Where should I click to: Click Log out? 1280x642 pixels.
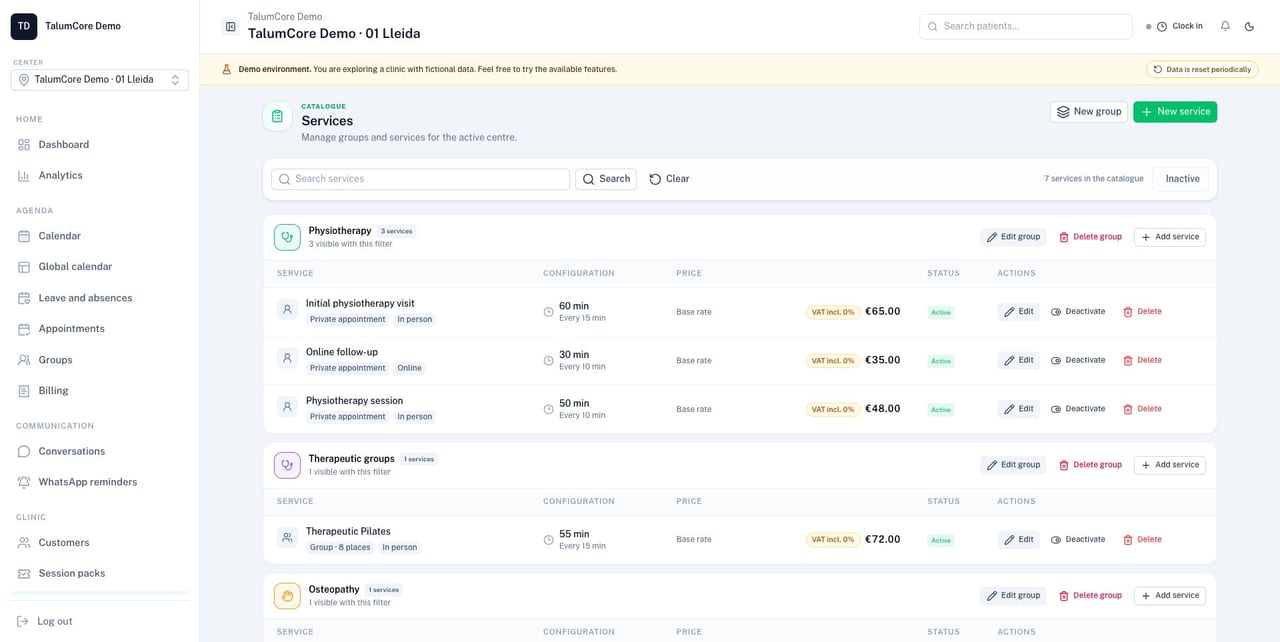(45, 621)
